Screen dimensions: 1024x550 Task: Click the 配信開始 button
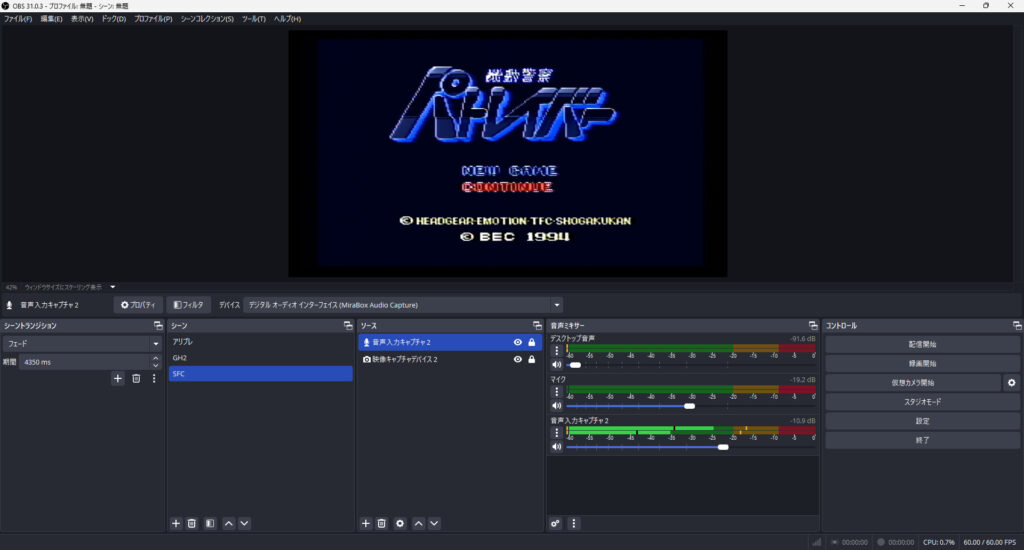point(922,344)
